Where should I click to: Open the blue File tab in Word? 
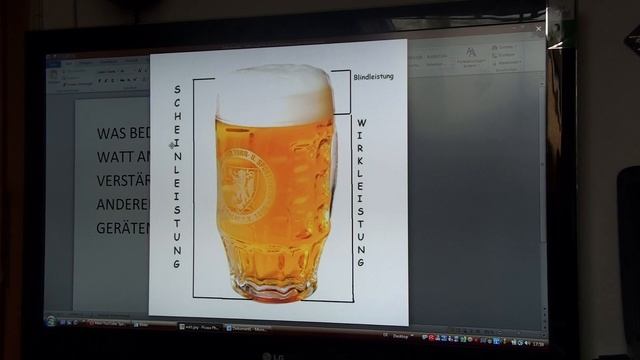[53, 63]
